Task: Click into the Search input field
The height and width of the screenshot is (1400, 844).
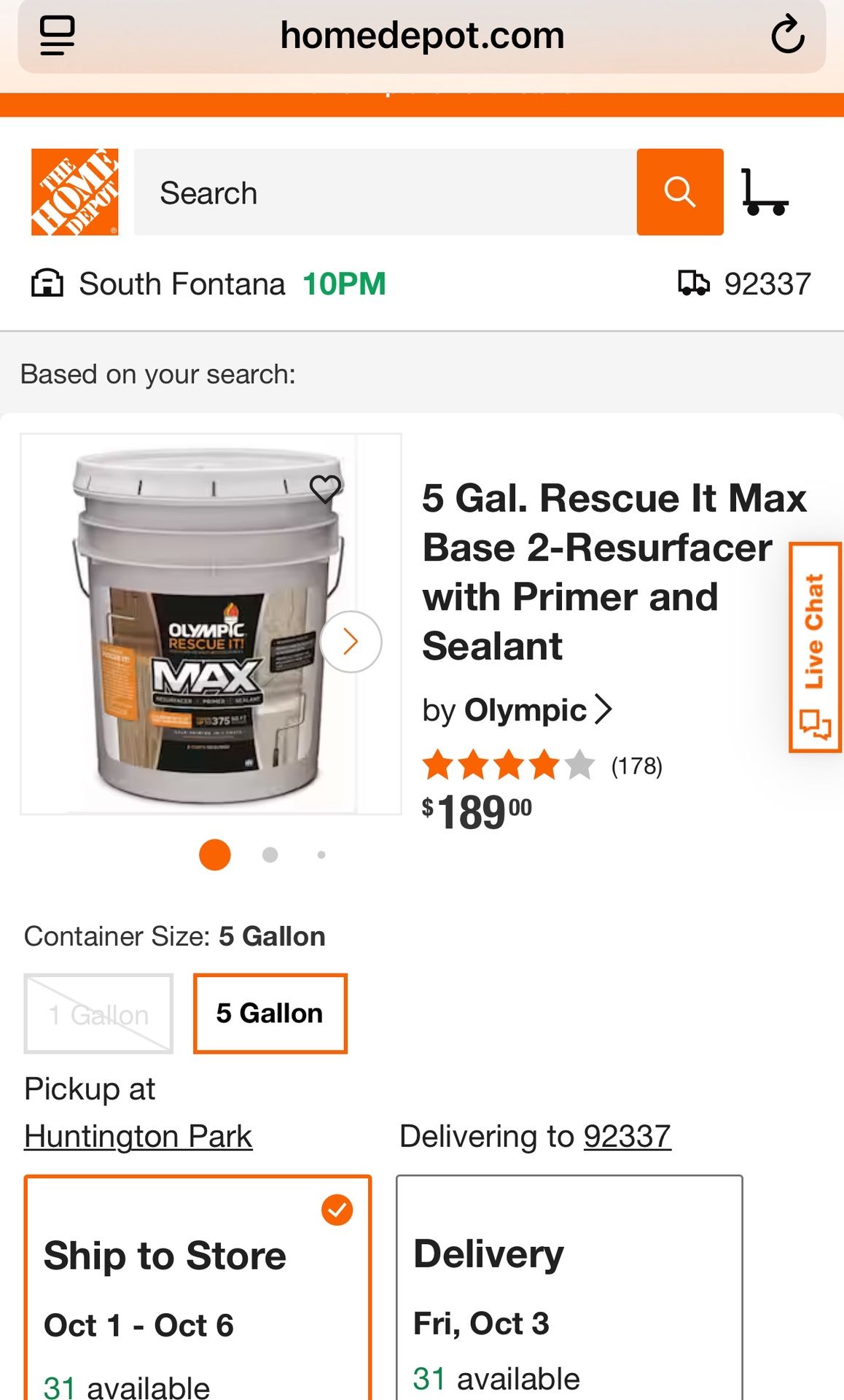Action: tap(385, 192)
